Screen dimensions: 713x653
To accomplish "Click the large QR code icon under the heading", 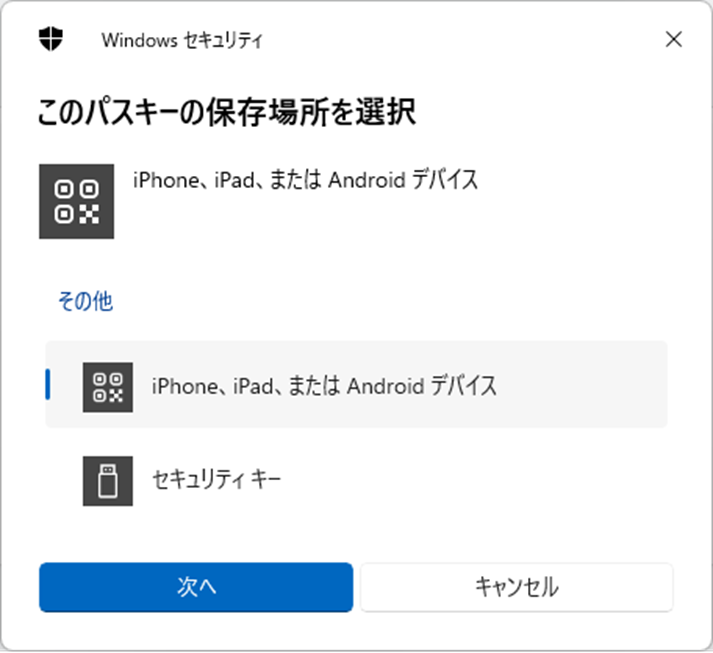I will (76, 201).
